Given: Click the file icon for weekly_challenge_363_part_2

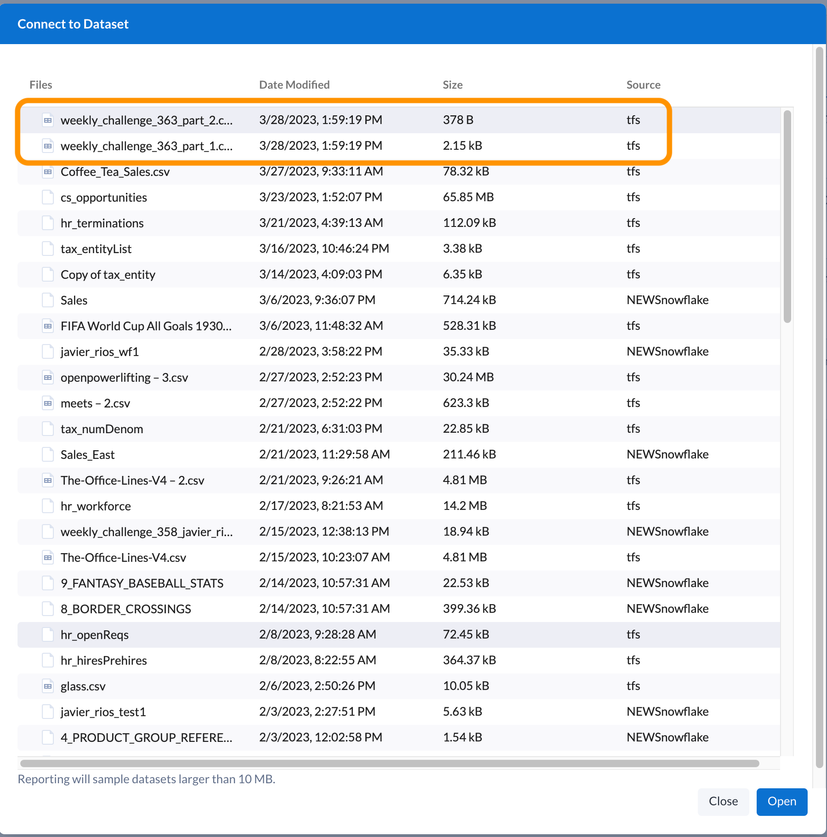Looking at the screenshot, I should click(48, 120).
